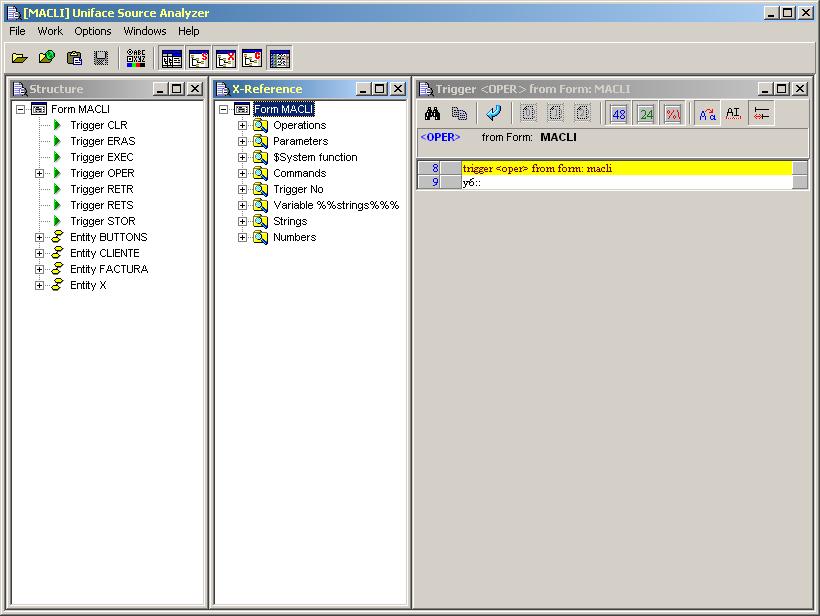Select Commands in the X-Reference tree

pyautogui.click(x=300, y=173)
